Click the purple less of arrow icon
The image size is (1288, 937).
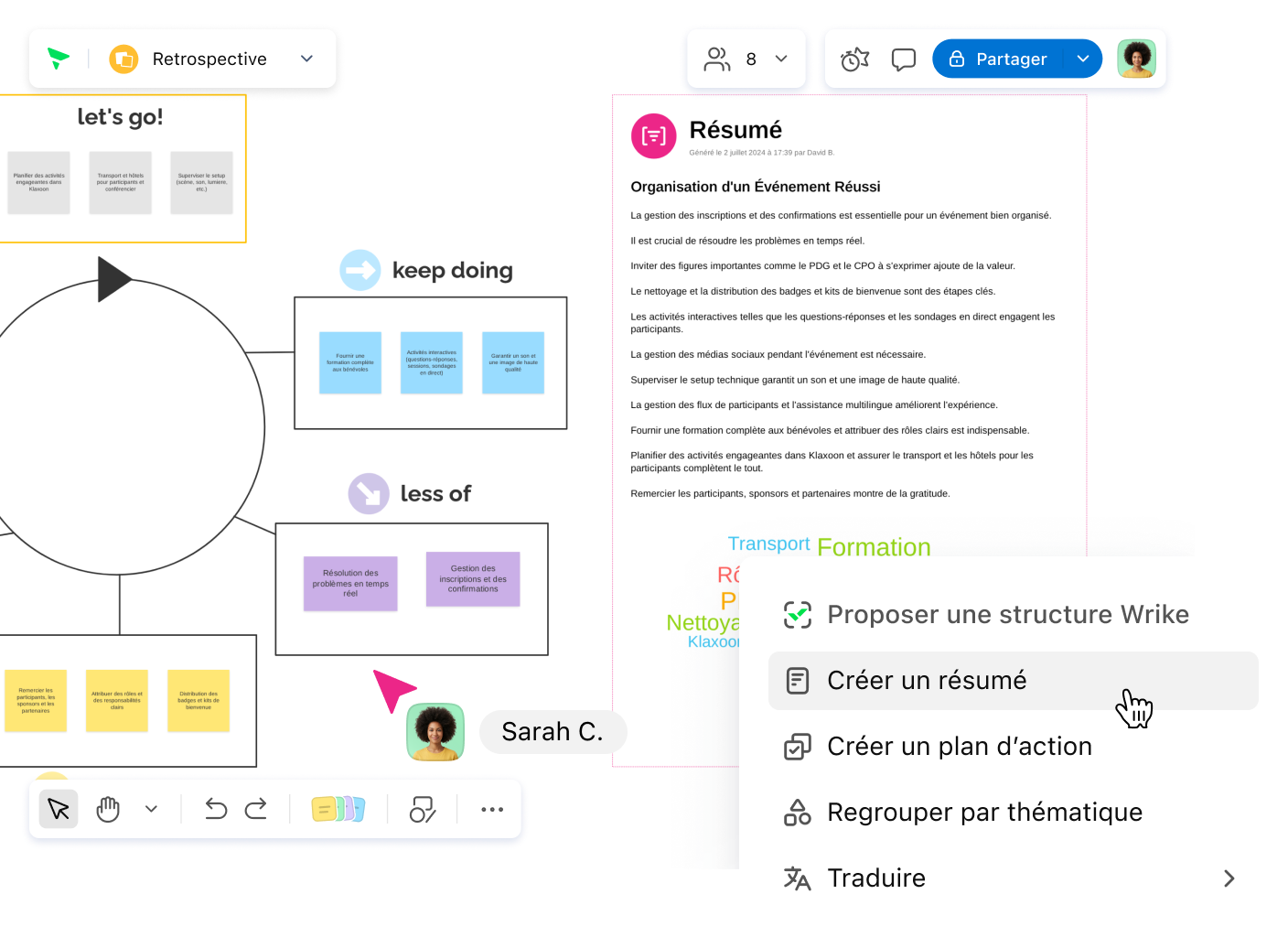tap(369, 494)
